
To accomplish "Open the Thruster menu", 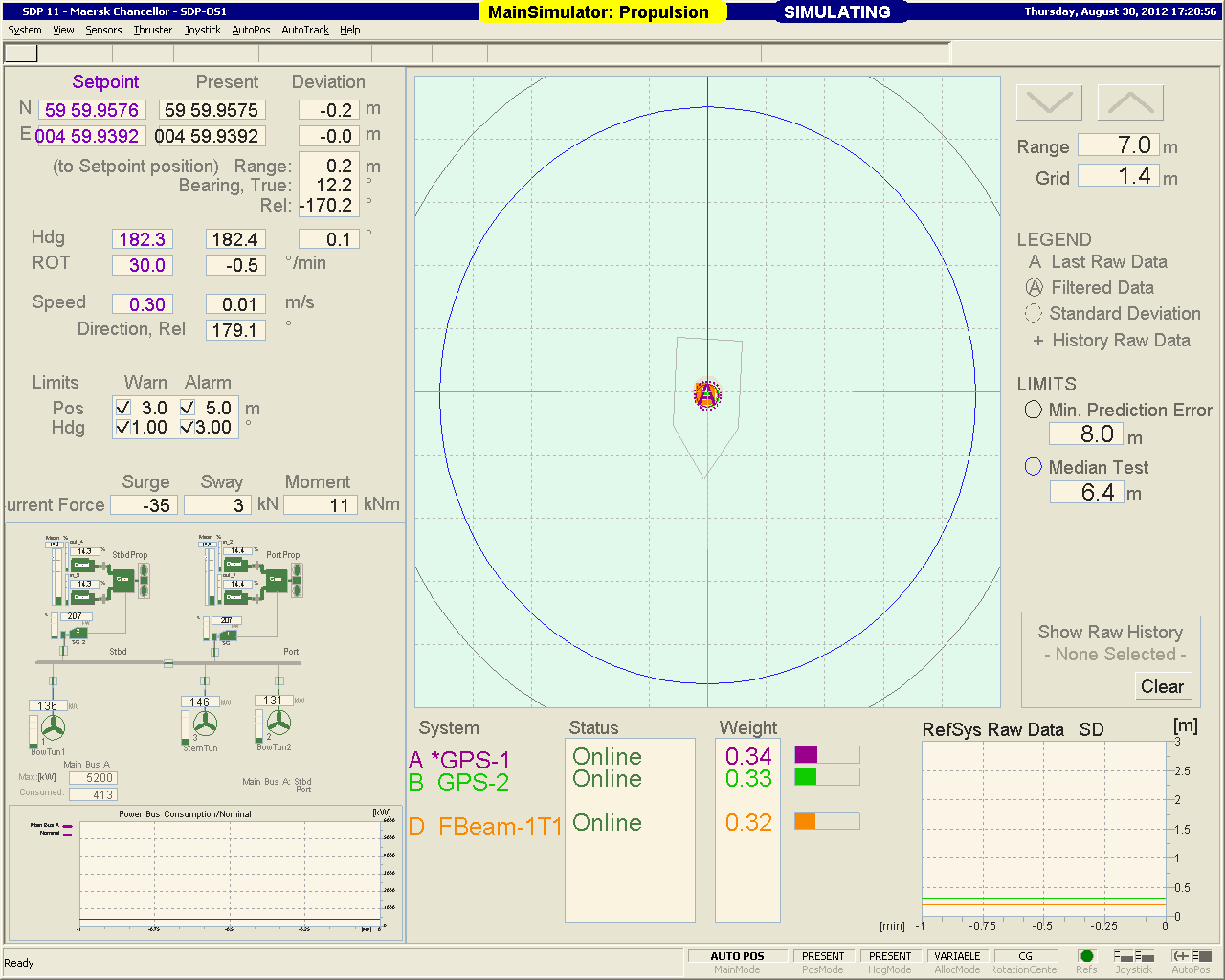I will coord(152,30).
